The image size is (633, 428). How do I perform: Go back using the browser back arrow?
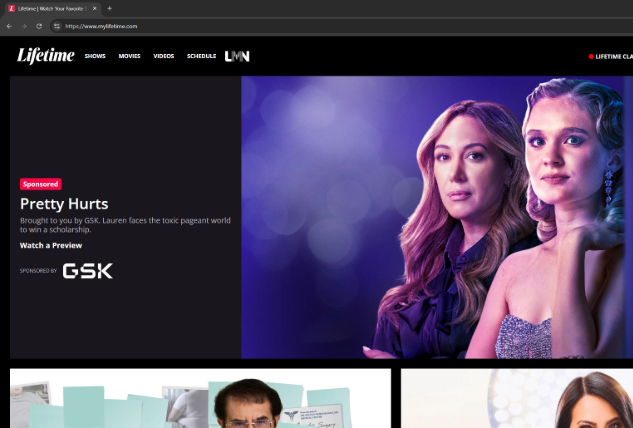point(9,26)
